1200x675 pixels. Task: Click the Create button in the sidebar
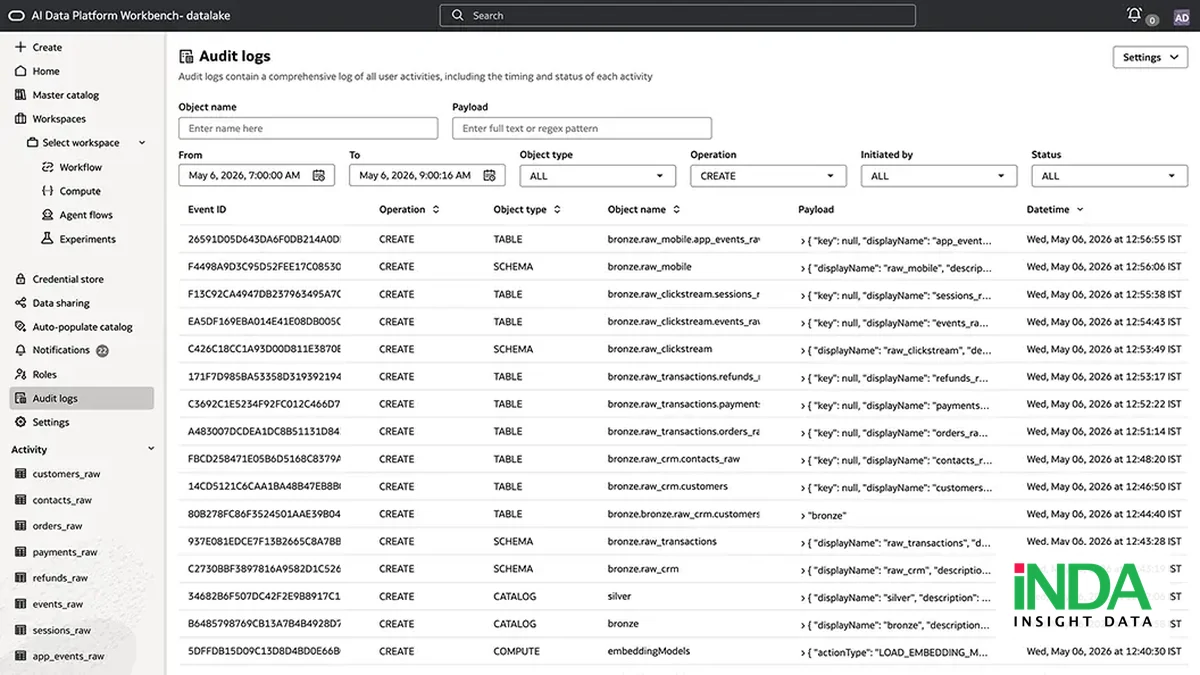pyautogui.click(x=39, y=47)
